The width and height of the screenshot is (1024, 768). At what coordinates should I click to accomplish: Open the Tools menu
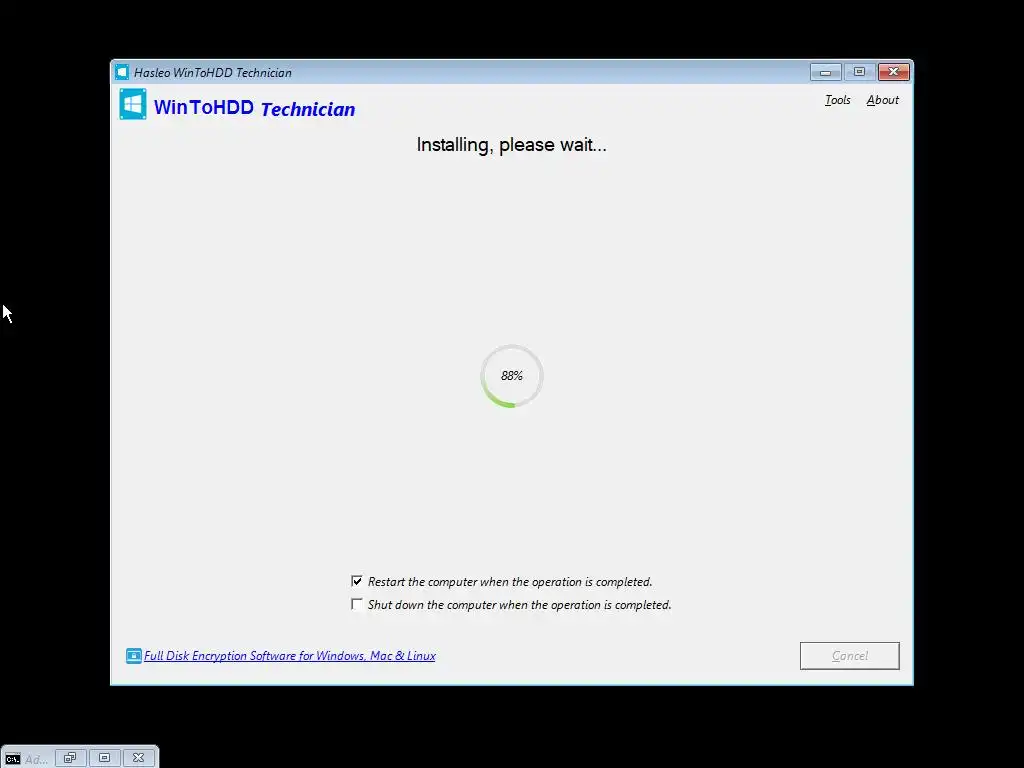[x=837, y=100]
